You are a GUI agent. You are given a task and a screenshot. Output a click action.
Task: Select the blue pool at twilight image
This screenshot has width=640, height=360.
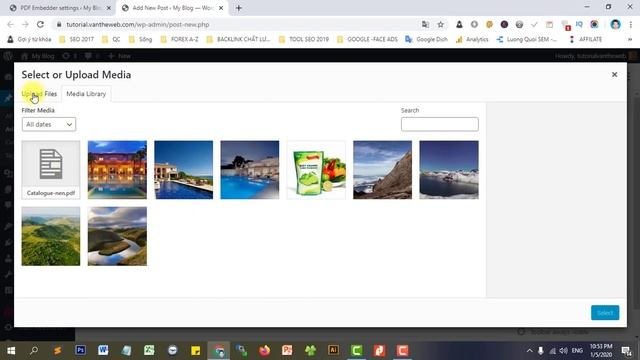click(250, 170)
